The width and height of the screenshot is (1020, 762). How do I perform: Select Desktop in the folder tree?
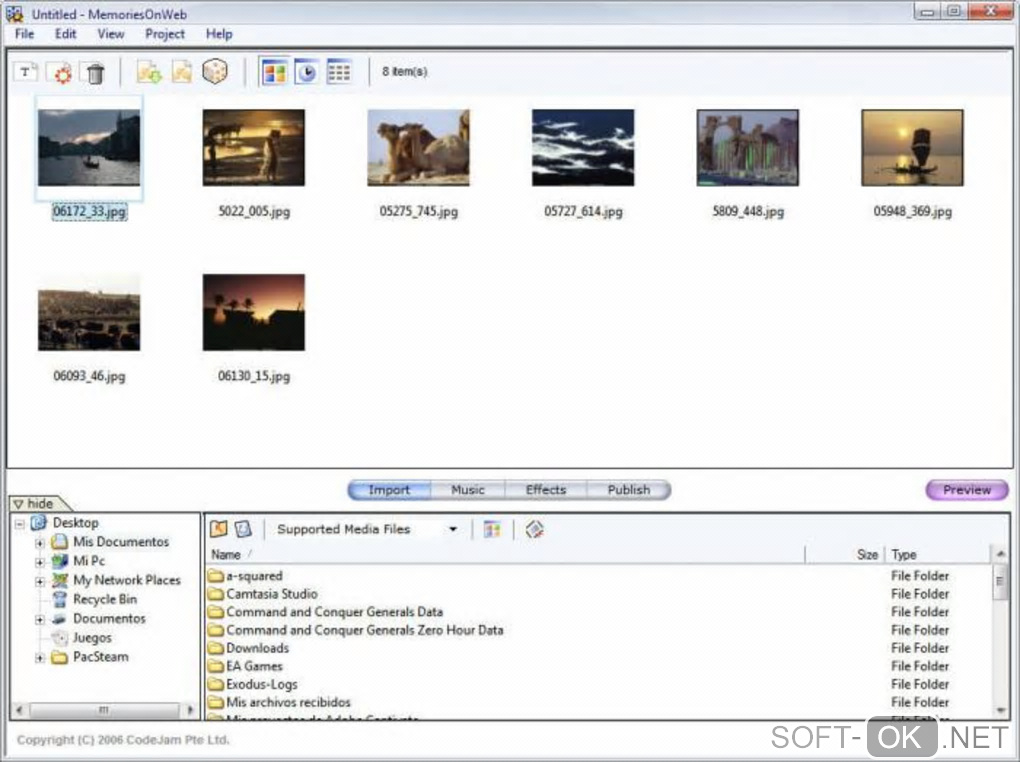click(x=75, y=523)
